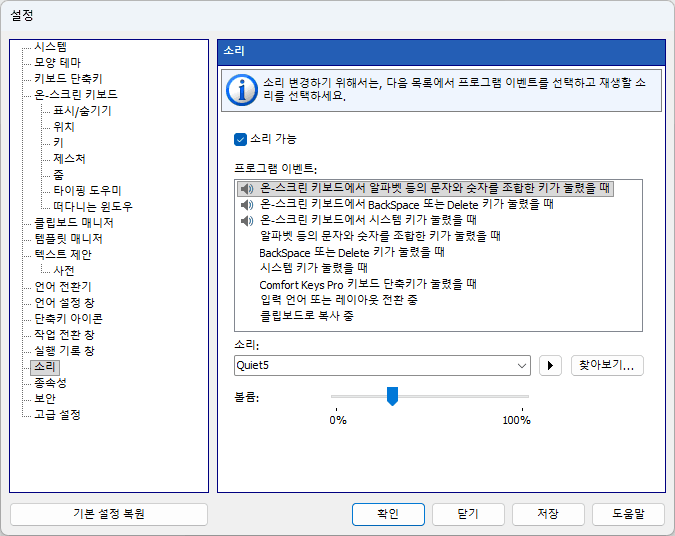Screen dimensions: 675x536
Task: Toggle the 소리 가능 checkbox
Action: click(240, 139)
